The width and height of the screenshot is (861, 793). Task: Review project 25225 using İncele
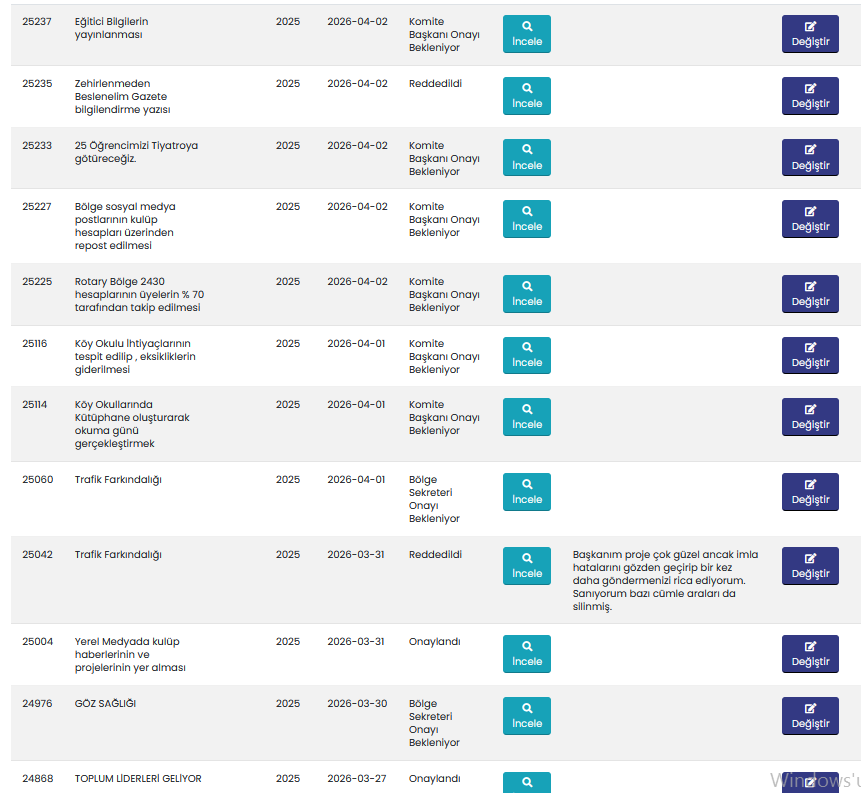526,294
